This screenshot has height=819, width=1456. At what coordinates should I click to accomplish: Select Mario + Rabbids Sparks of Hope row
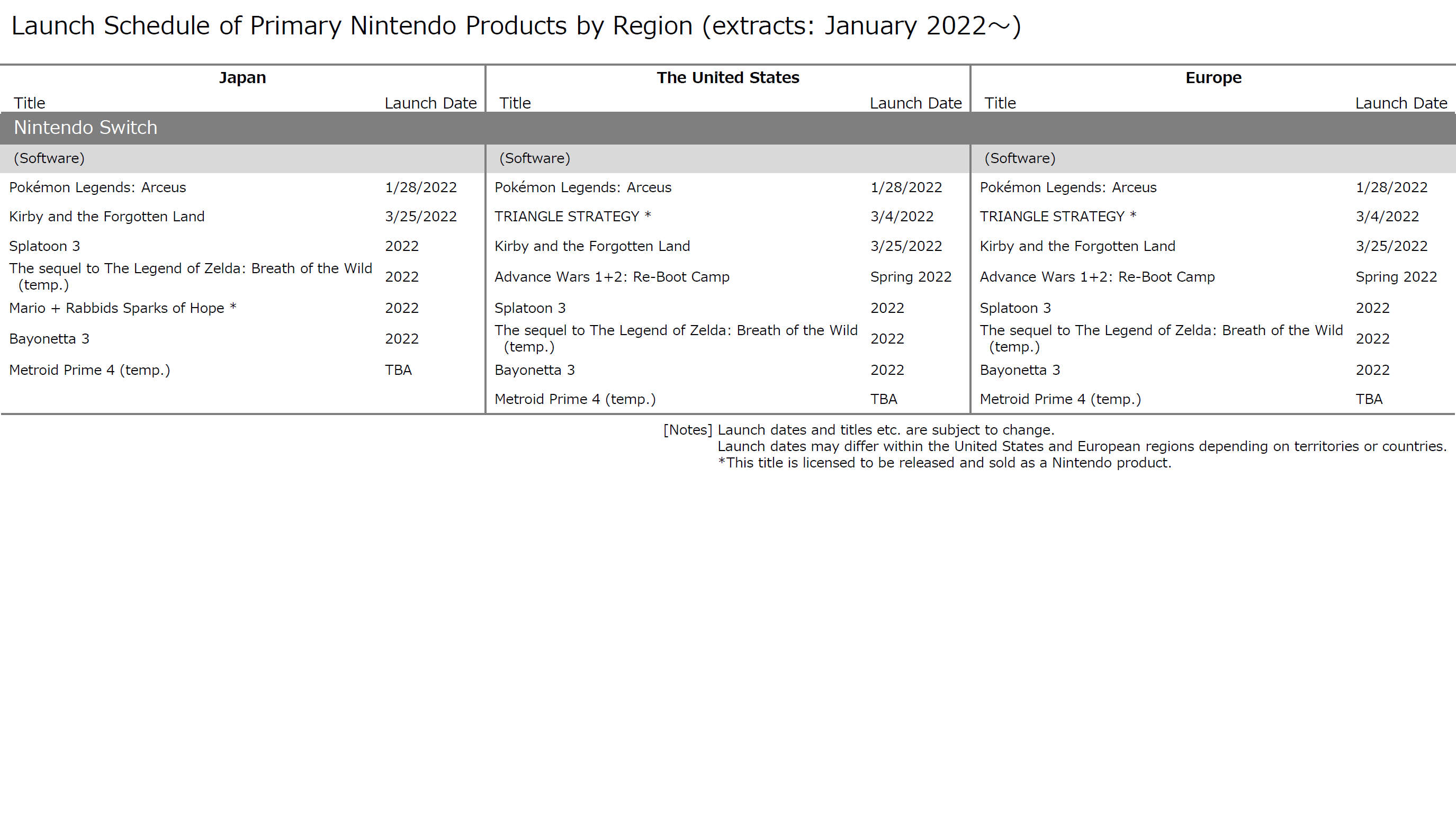[x=123, y=308]
